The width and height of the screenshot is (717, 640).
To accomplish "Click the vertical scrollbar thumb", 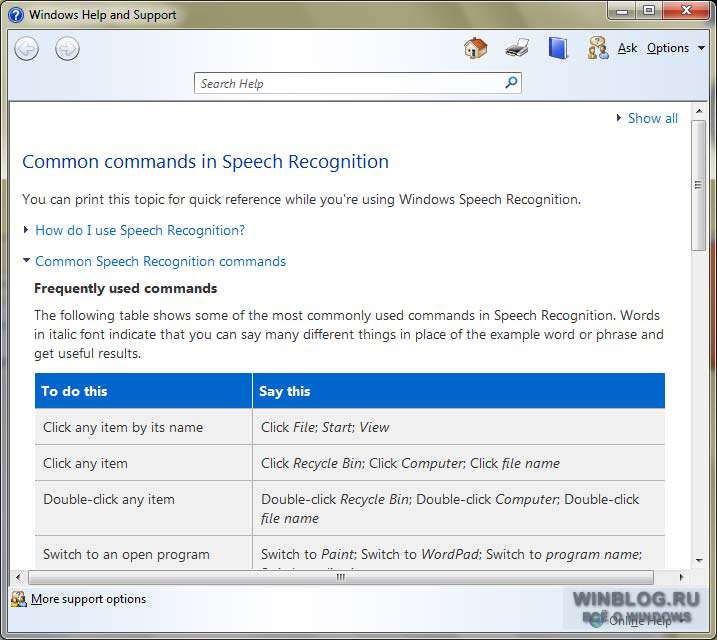I will [698, 185].
